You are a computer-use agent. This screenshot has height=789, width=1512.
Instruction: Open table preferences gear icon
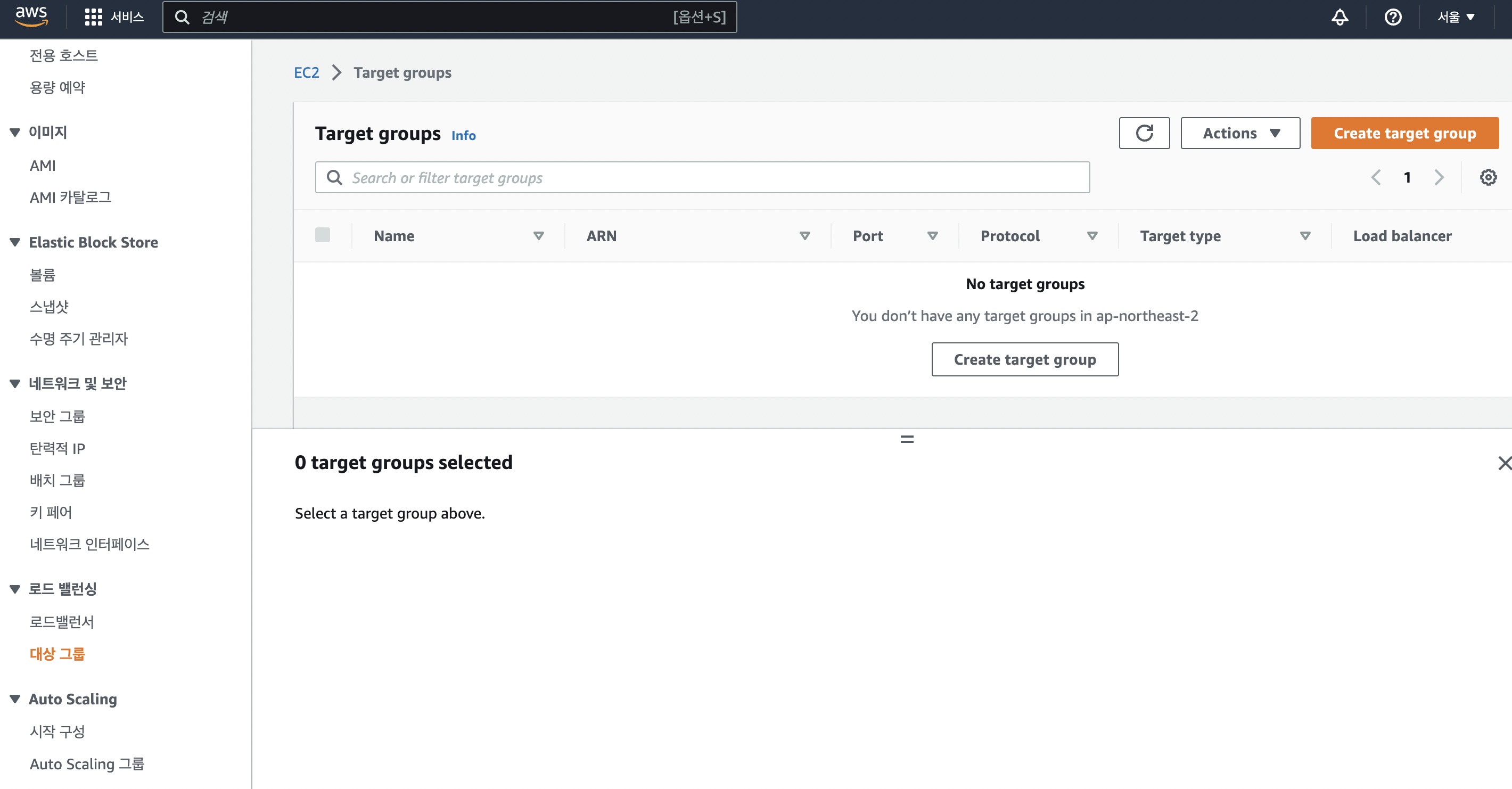(1488, 177)
